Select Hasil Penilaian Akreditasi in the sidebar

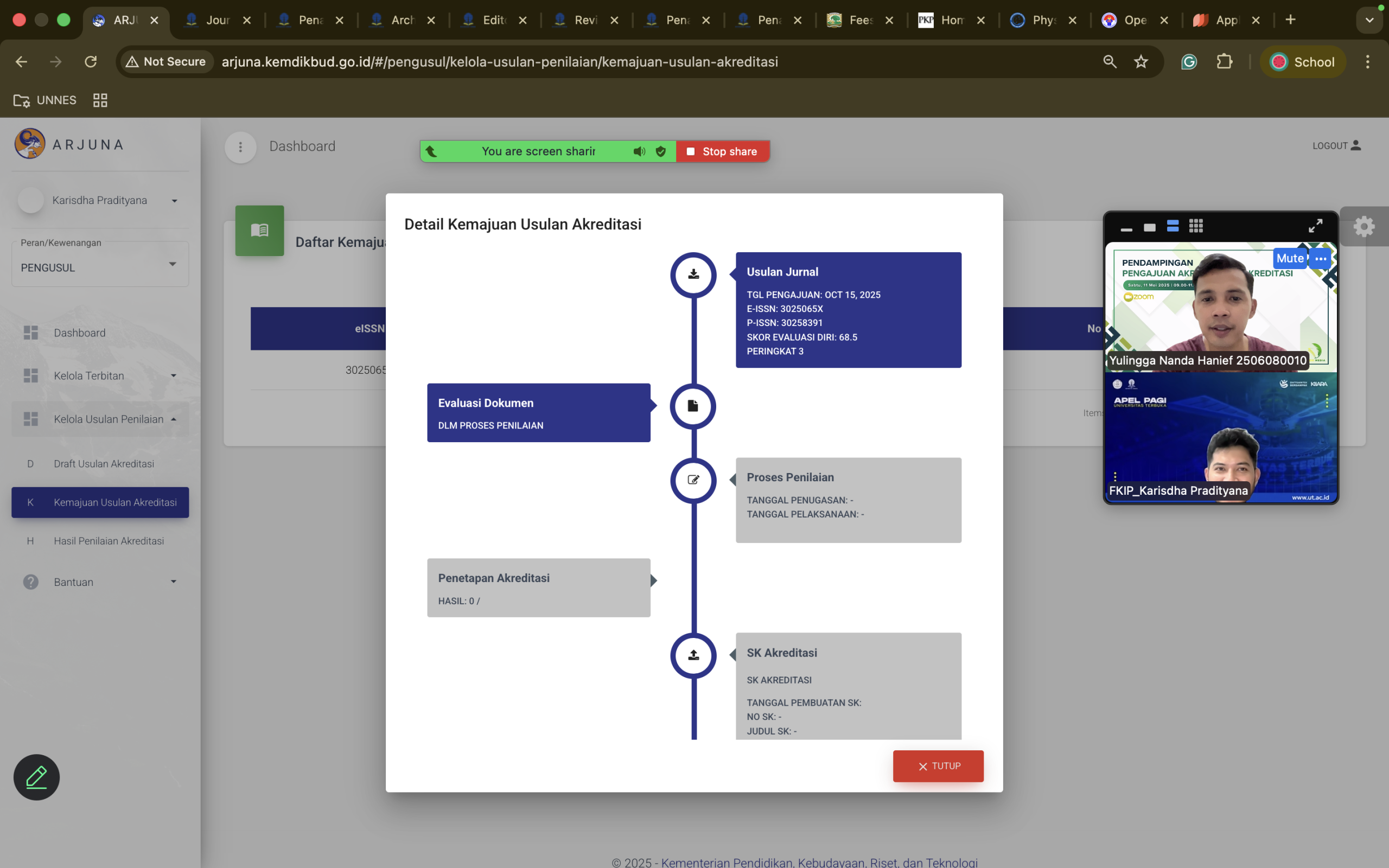[x=108, y=540]
